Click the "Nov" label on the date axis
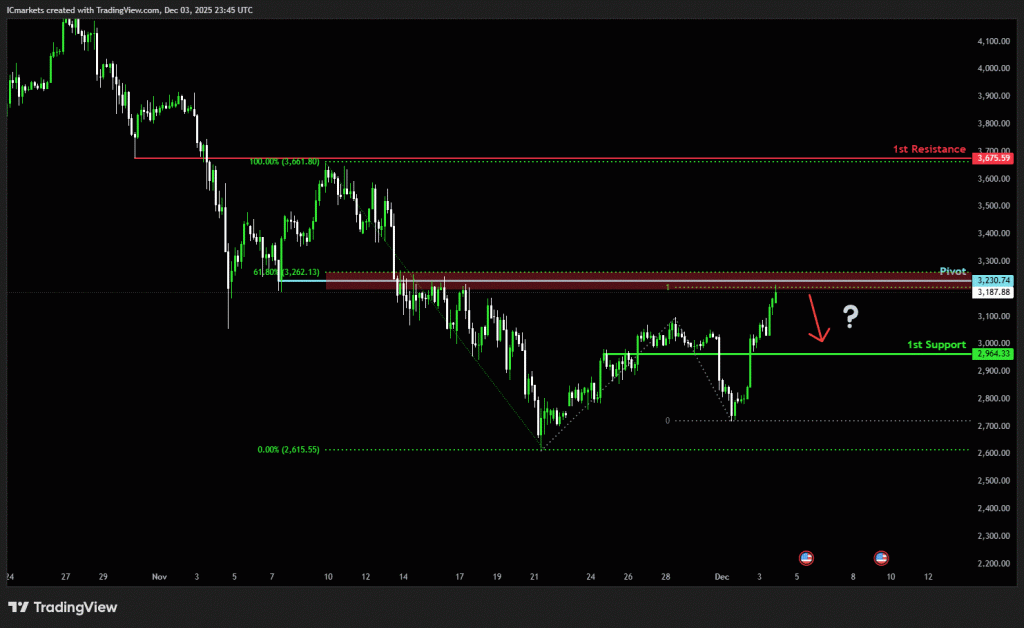The width and height of the screenshot is (1024, 628). point(158,577)
